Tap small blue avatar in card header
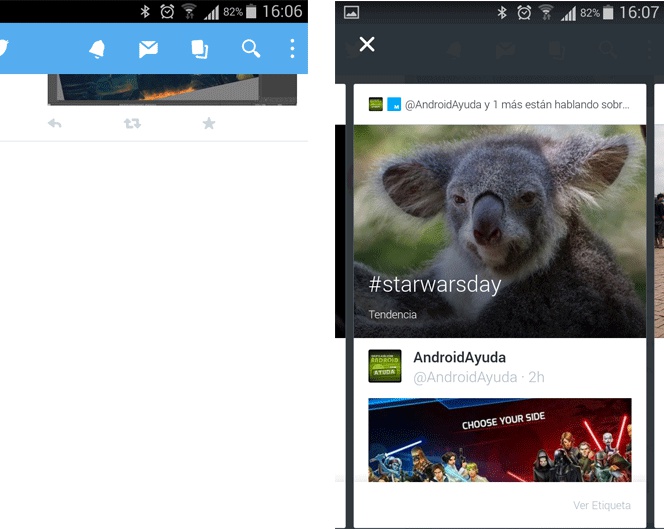664x529 pixels. tap(394, 104)
